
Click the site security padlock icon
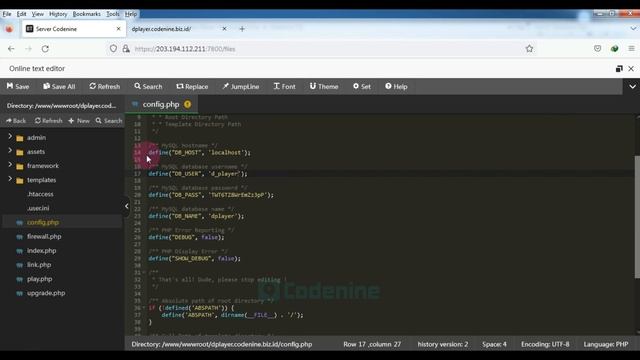[x=126, y=49]
